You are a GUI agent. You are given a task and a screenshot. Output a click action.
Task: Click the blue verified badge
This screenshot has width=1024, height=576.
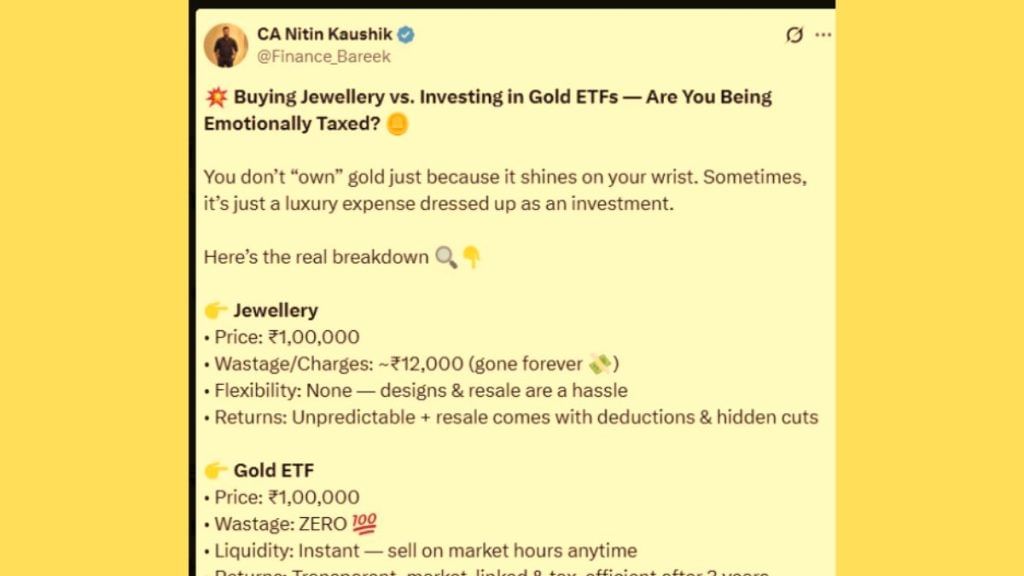(x=406, y=35)
